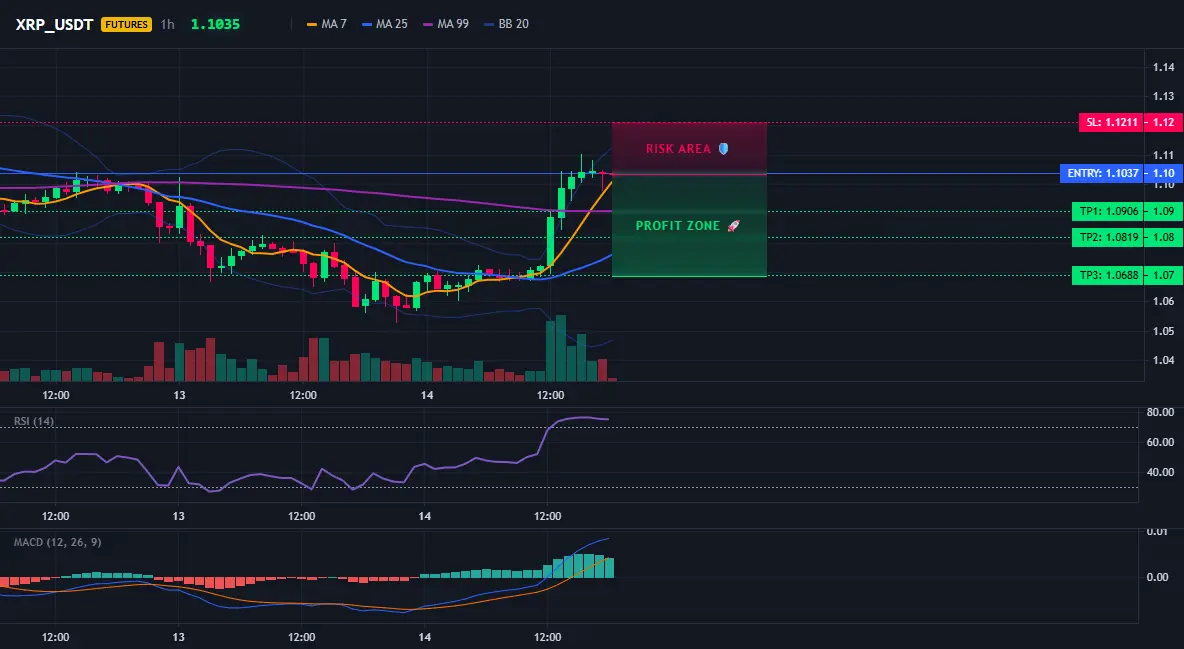The image size is (1184, 649).
Task: Click date 14 on the MACD time axis
Action: [425, 637]
